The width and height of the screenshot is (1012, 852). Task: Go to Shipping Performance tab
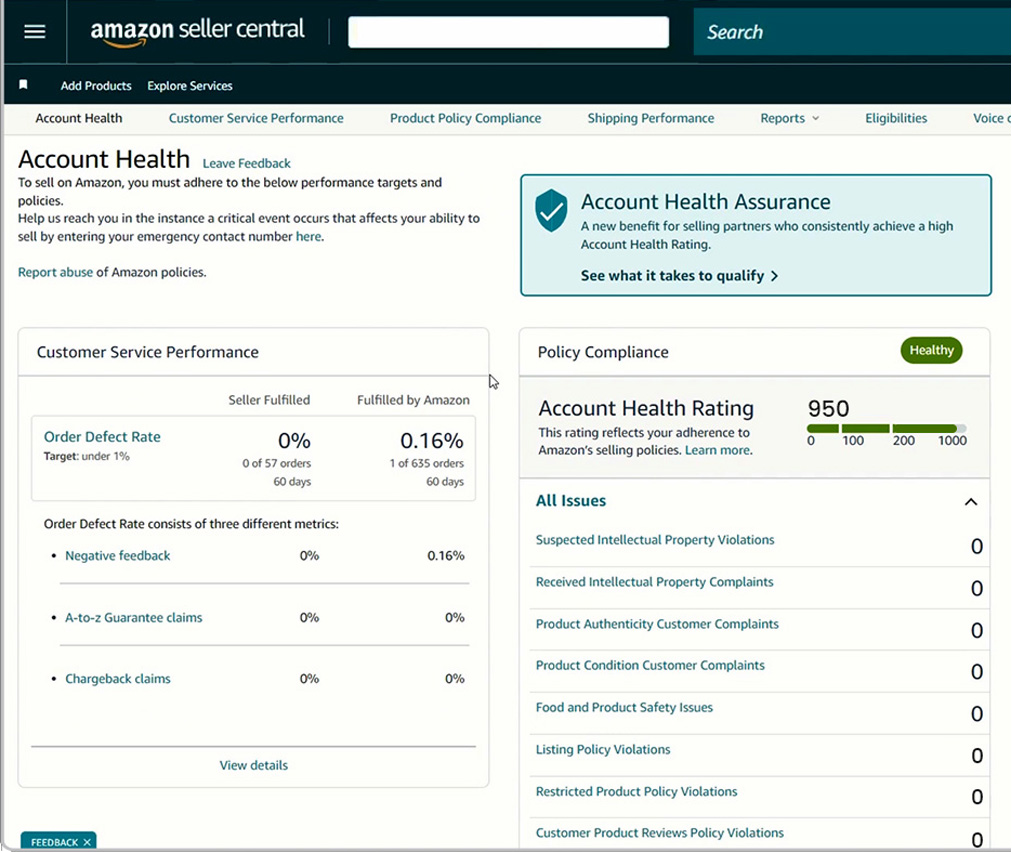[x=651, y=118]
